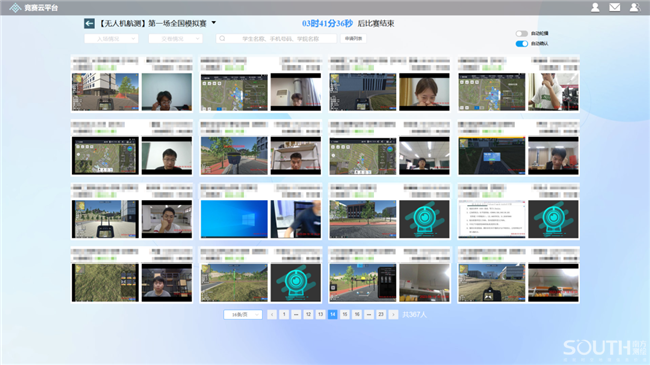Screen dimensions: 650x365
Task: Click the 竞赛云平台 logo icon
Action: pyautogui.click(x=15, y=7)
